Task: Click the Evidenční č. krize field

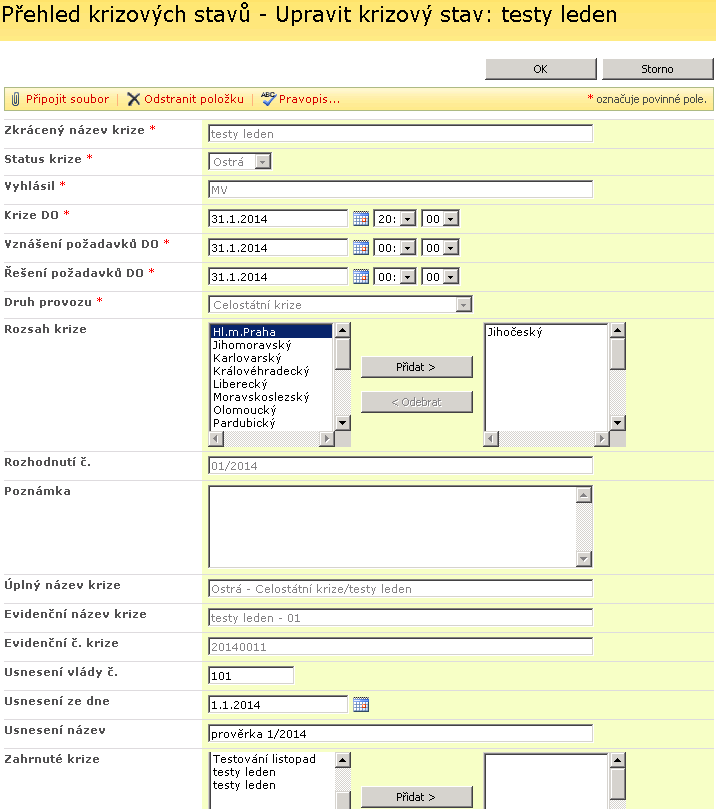Action: click(x=401, y=646)
